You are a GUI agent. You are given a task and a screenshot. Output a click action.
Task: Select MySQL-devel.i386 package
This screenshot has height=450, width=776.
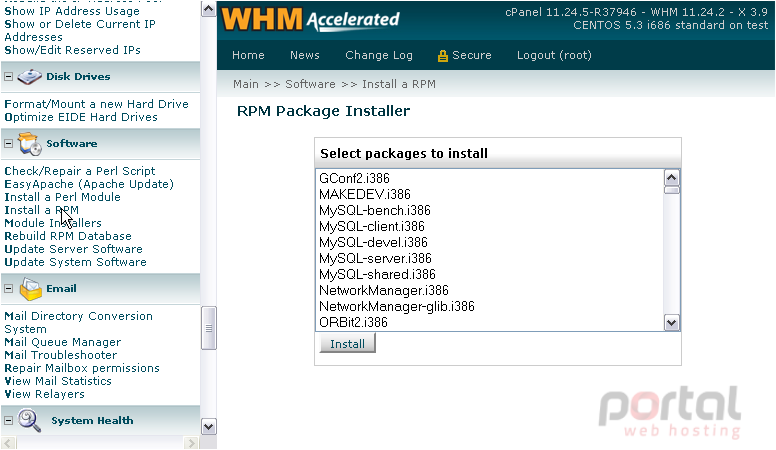(x=373, y=242)
